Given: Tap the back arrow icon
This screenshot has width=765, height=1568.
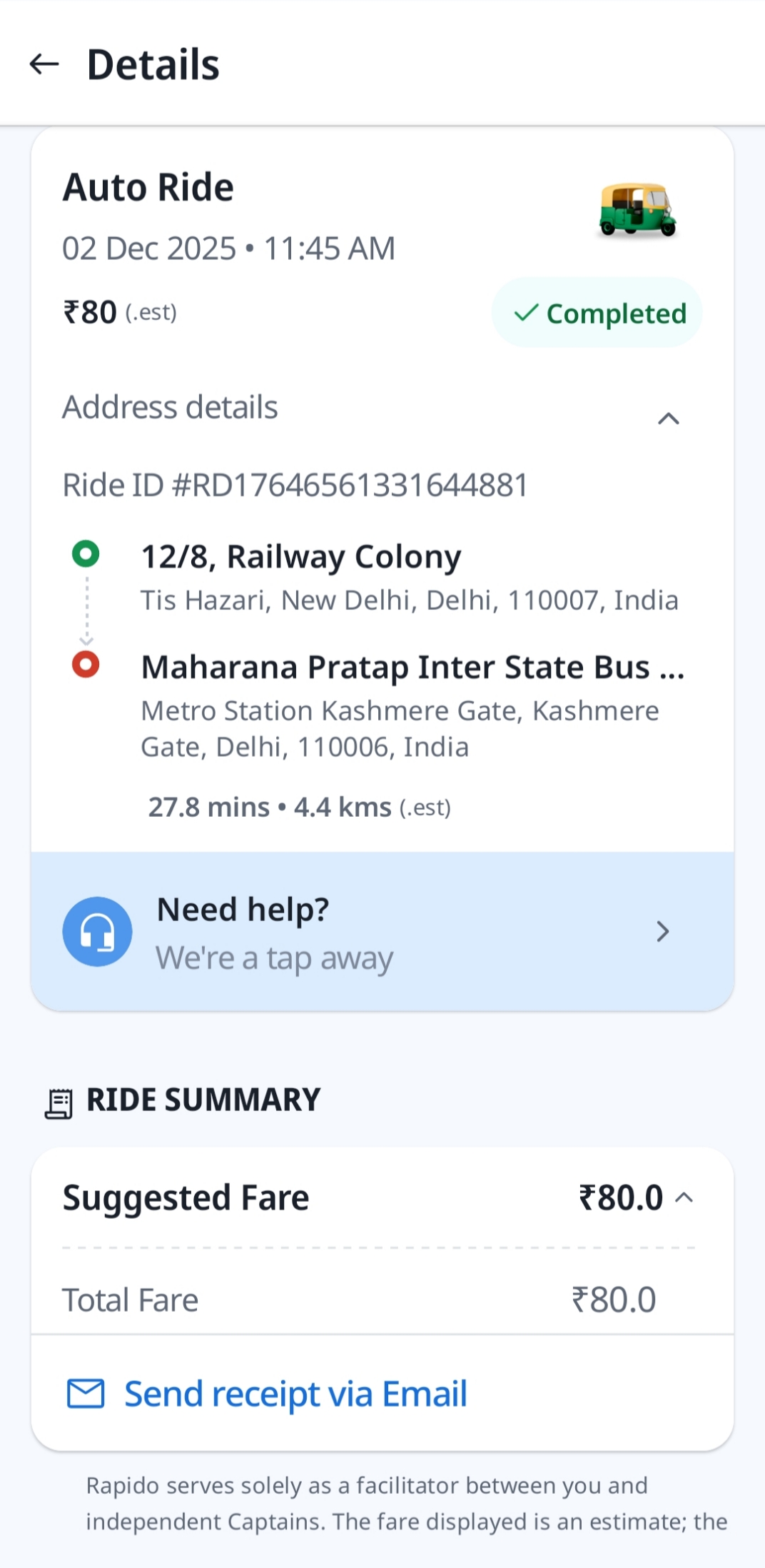Looking at the screenshot, I should 44,64.
